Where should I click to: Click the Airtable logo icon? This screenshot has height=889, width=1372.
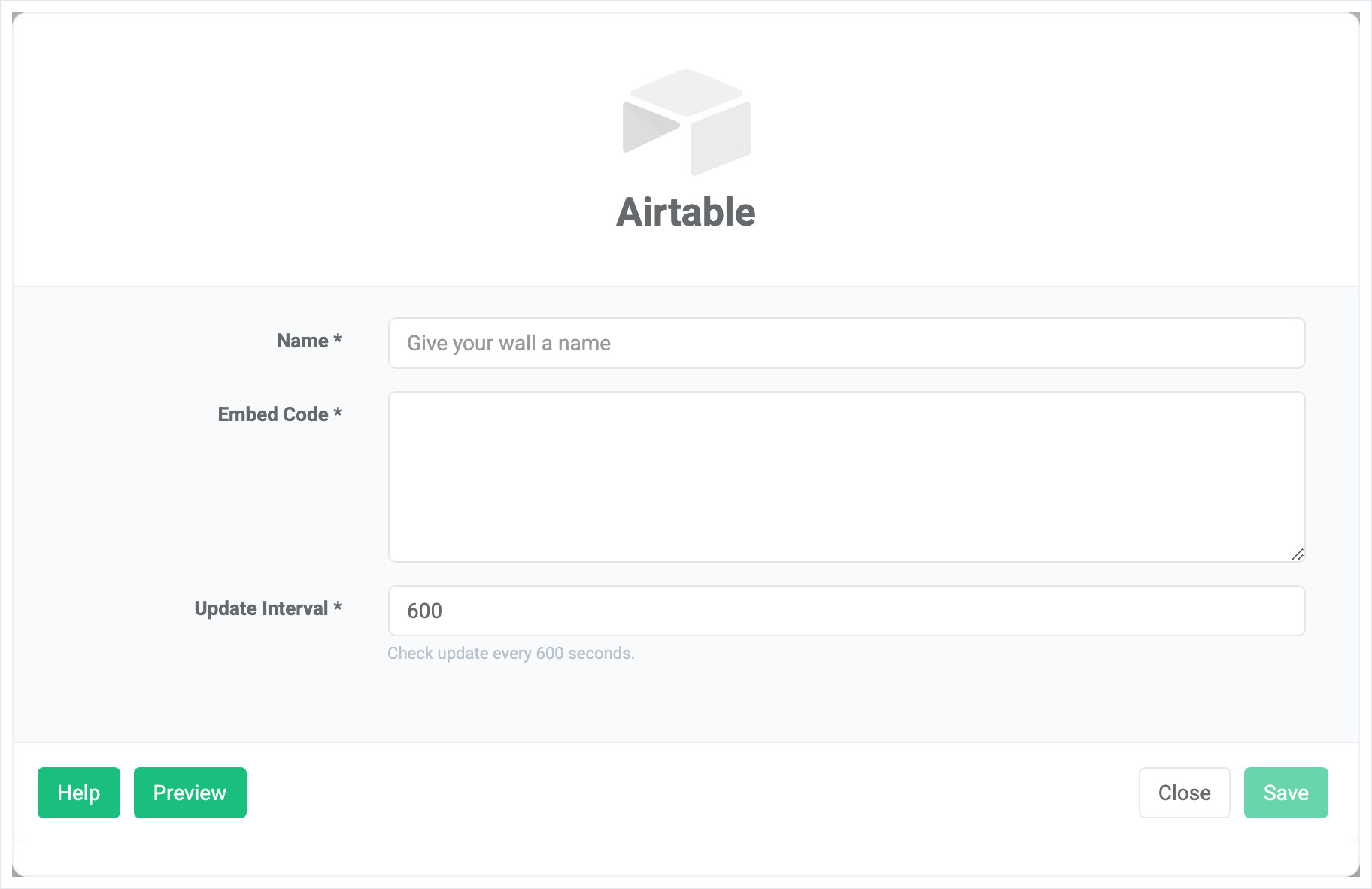686,123
